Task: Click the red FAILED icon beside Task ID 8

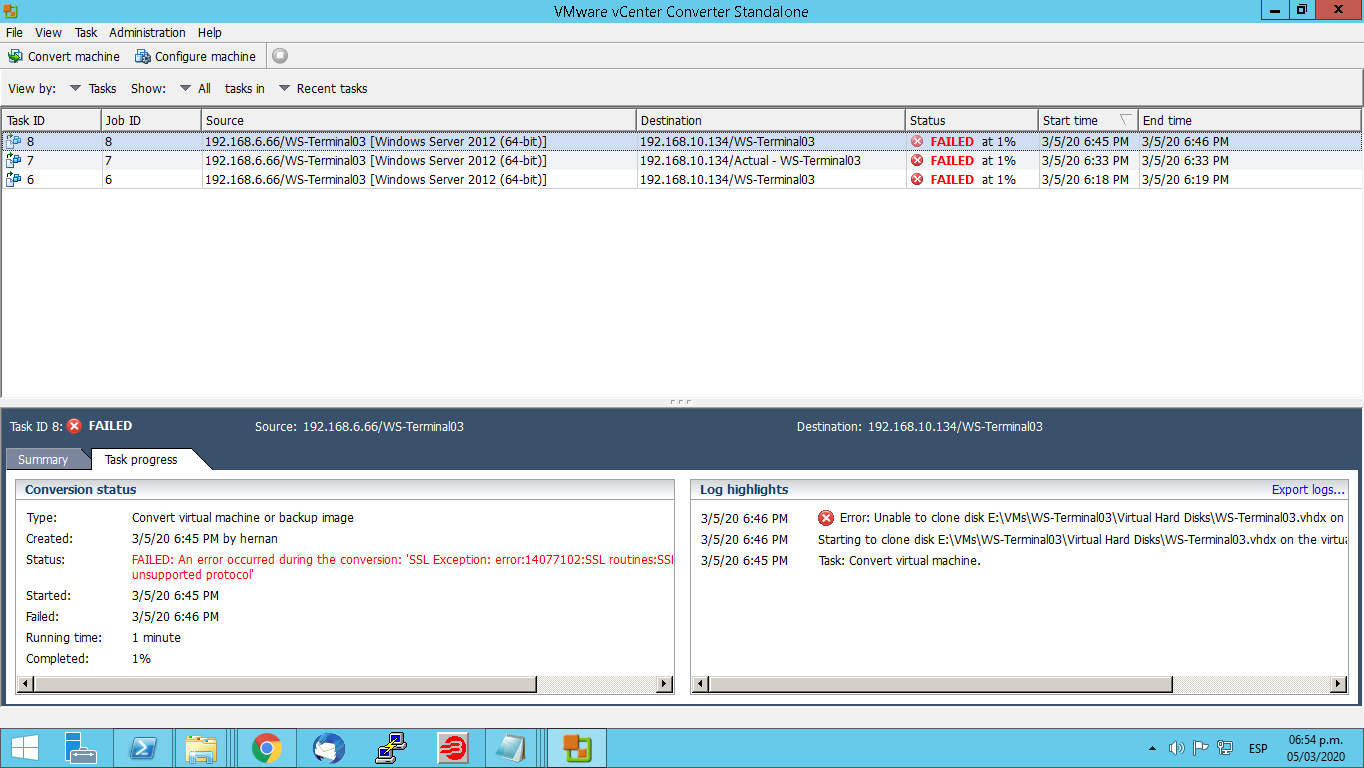Action: (x=74, y=426)
